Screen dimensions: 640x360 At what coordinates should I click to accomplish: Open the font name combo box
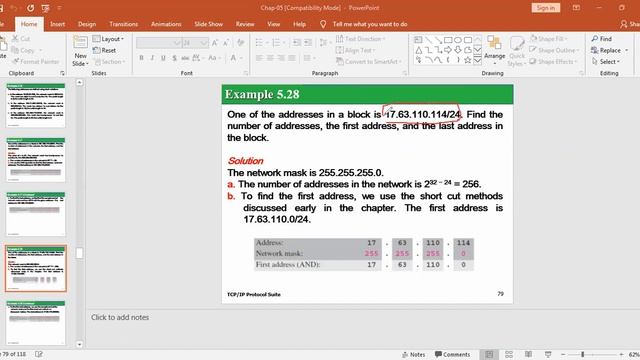pos(159,42)
